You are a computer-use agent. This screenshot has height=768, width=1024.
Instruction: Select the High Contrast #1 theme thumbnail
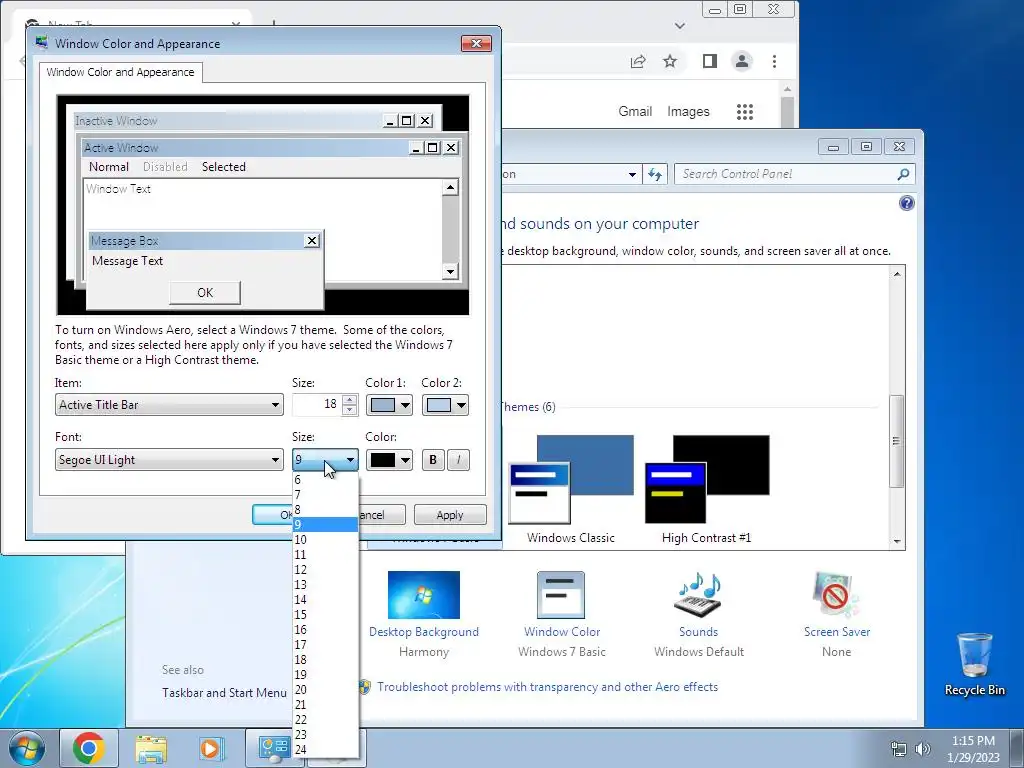point(707,479)
